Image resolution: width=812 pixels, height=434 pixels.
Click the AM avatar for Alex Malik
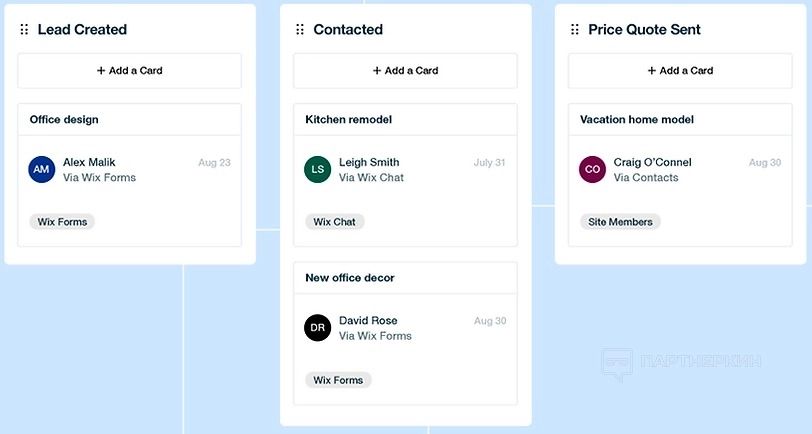pos(41,169)
